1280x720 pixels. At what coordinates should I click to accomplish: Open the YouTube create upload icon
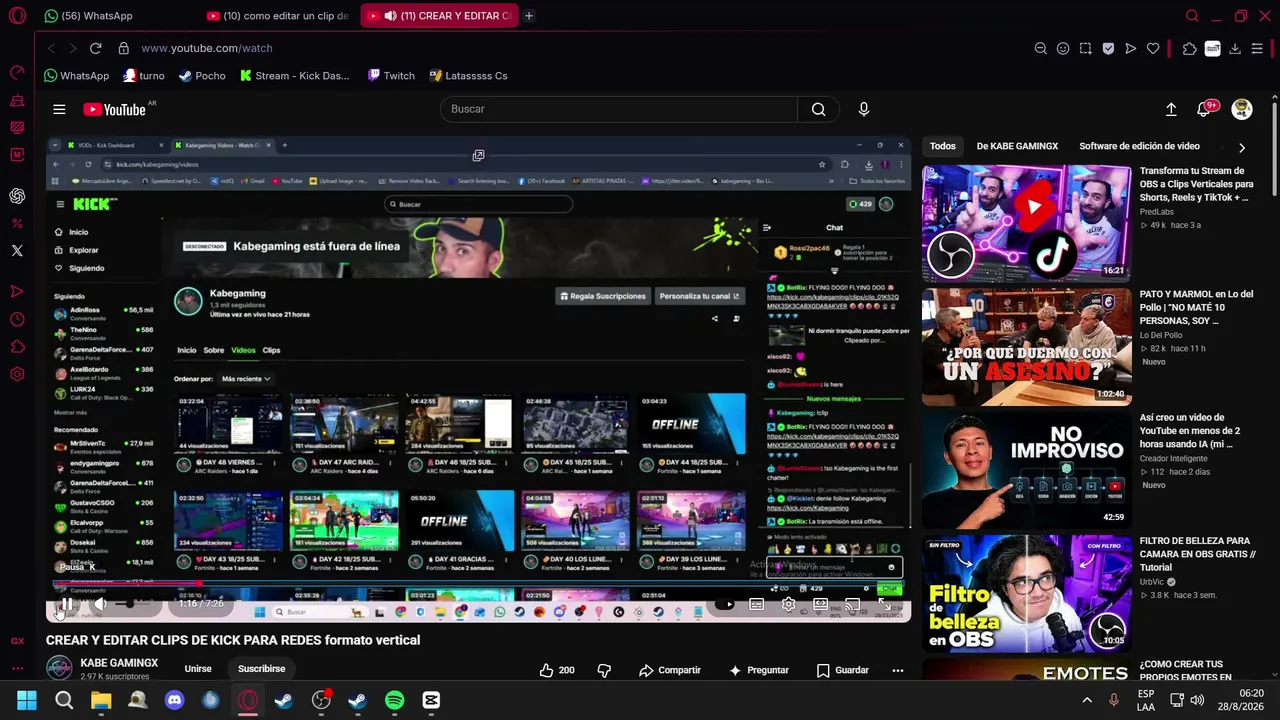click(x=1171, y=109)
